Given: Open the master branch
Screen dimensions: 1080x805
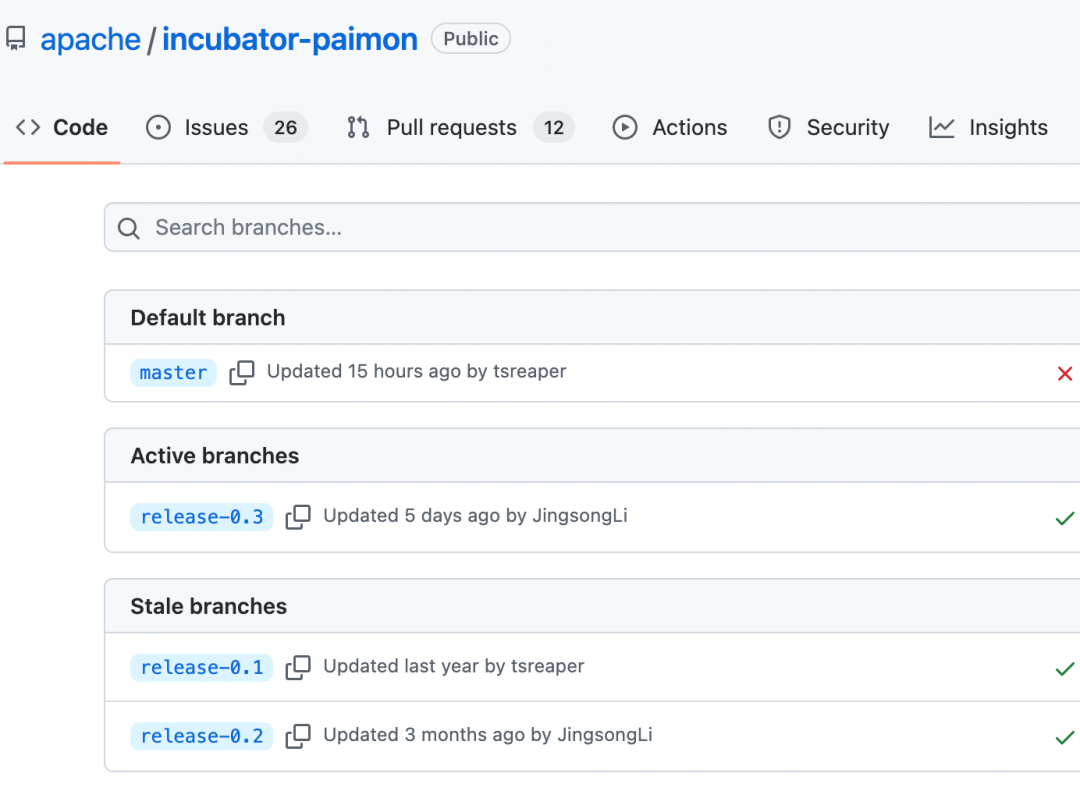Looking at the screenshot, I should (x=174, y=373).
